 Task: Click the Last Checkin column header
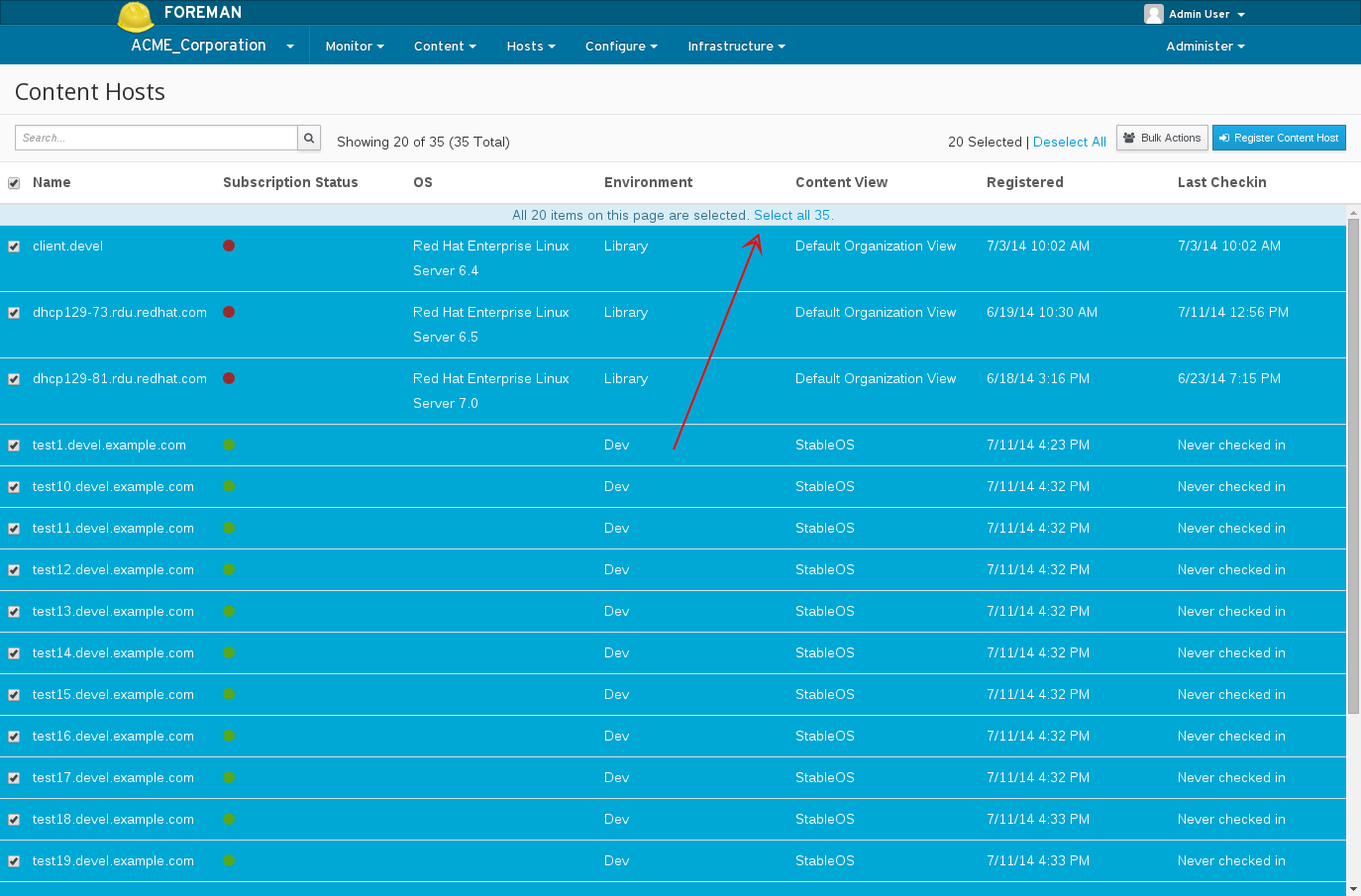click(1221, 182)
